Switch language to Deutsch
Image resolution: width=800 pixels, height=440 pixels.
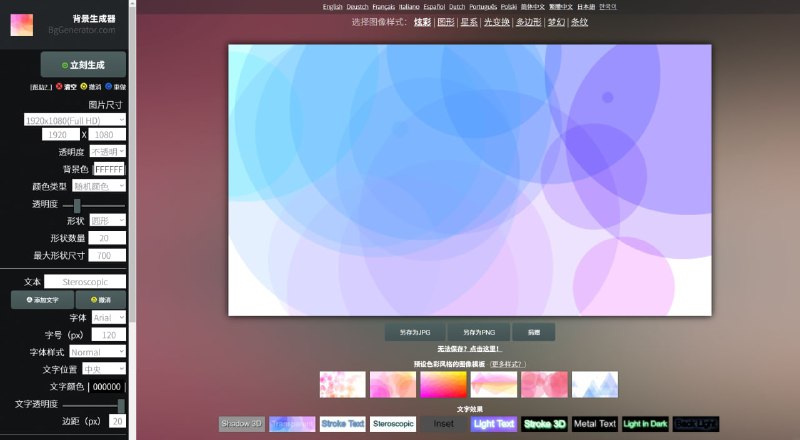pyautogui.click(x=359, y=6)
